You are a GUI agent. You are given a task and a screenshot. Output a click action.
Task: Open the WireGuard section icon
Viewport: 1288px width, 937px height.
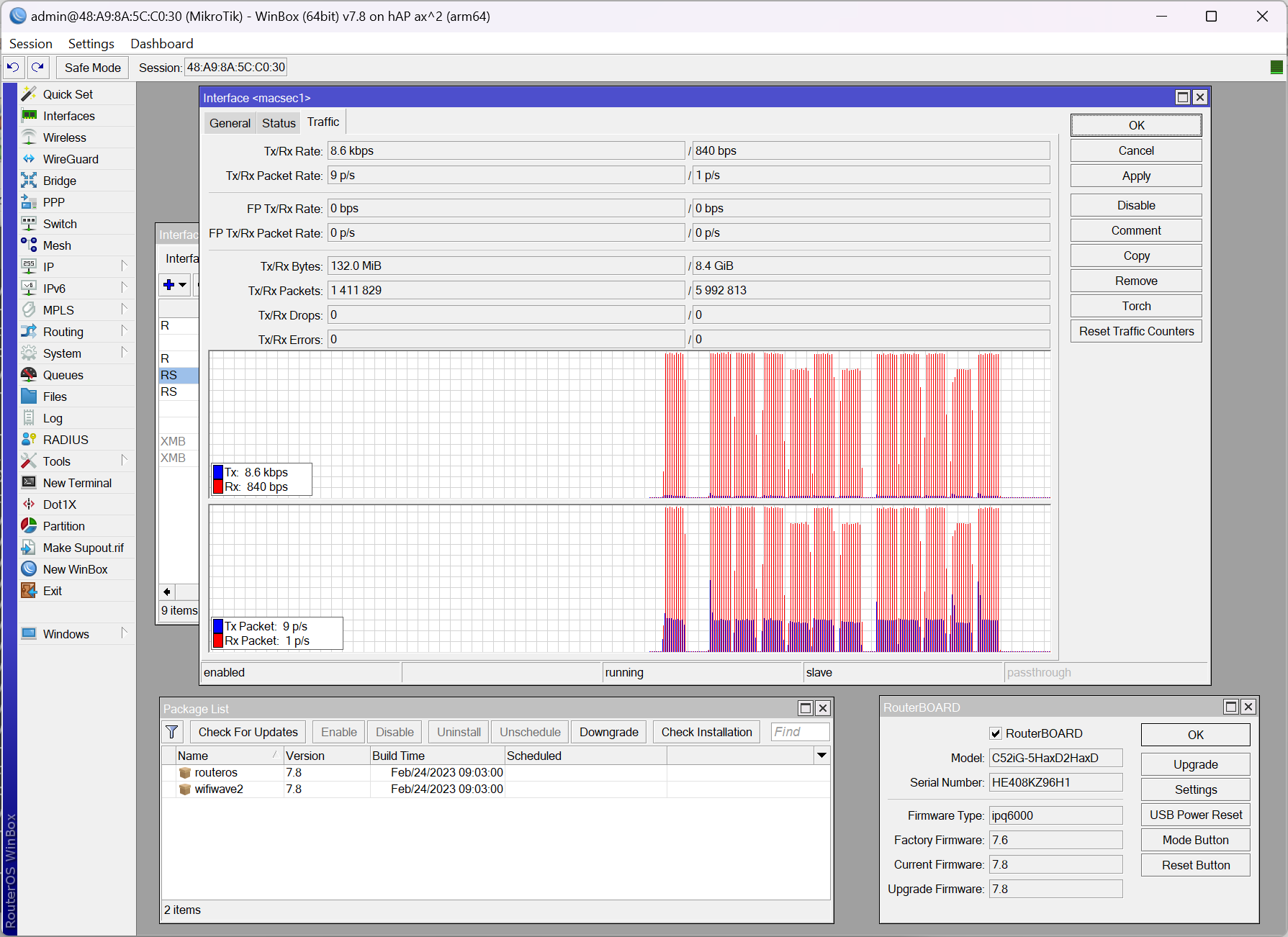pyautogui.click(x=29, y=159)
